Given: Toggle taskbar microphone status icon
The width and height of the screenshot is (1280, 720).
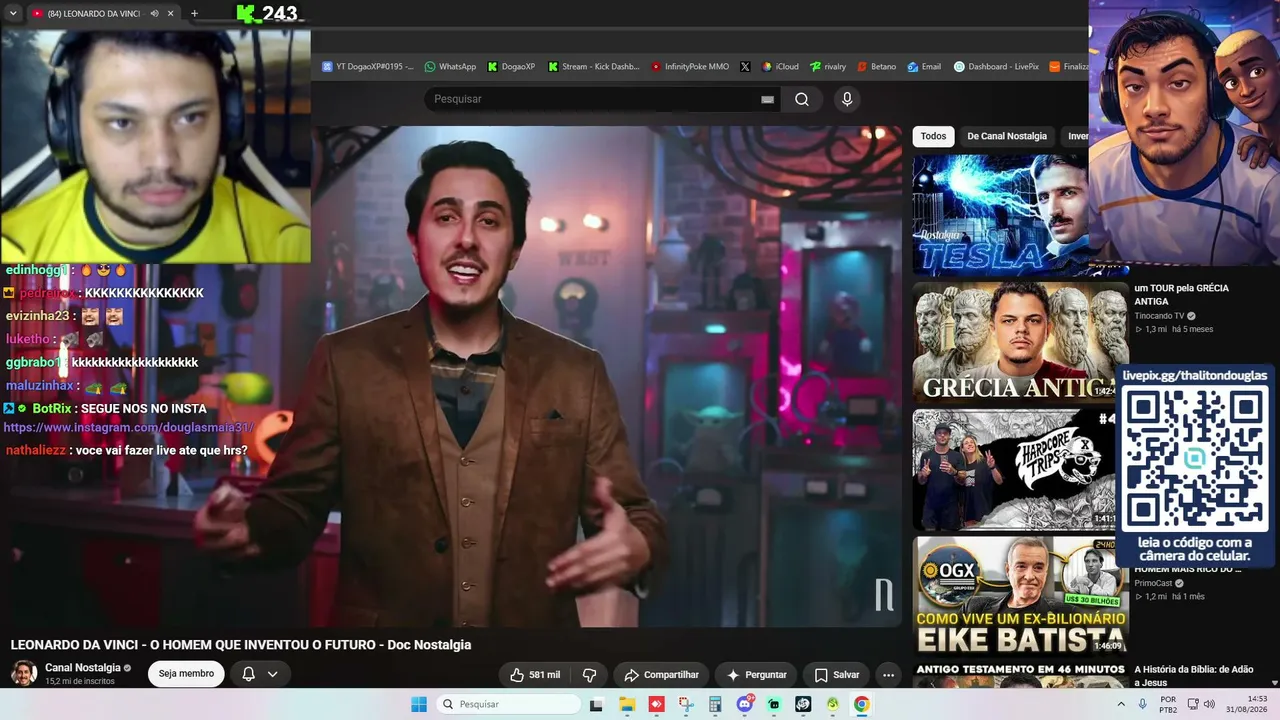Looking at the screenshot, I should (1142, 704).
